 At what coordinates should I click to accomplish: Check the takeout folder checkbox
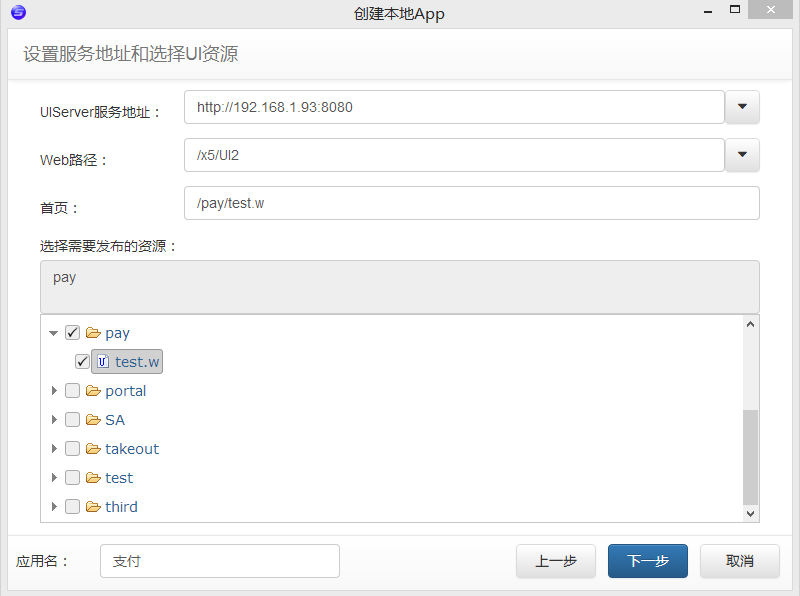click(72, 449)
